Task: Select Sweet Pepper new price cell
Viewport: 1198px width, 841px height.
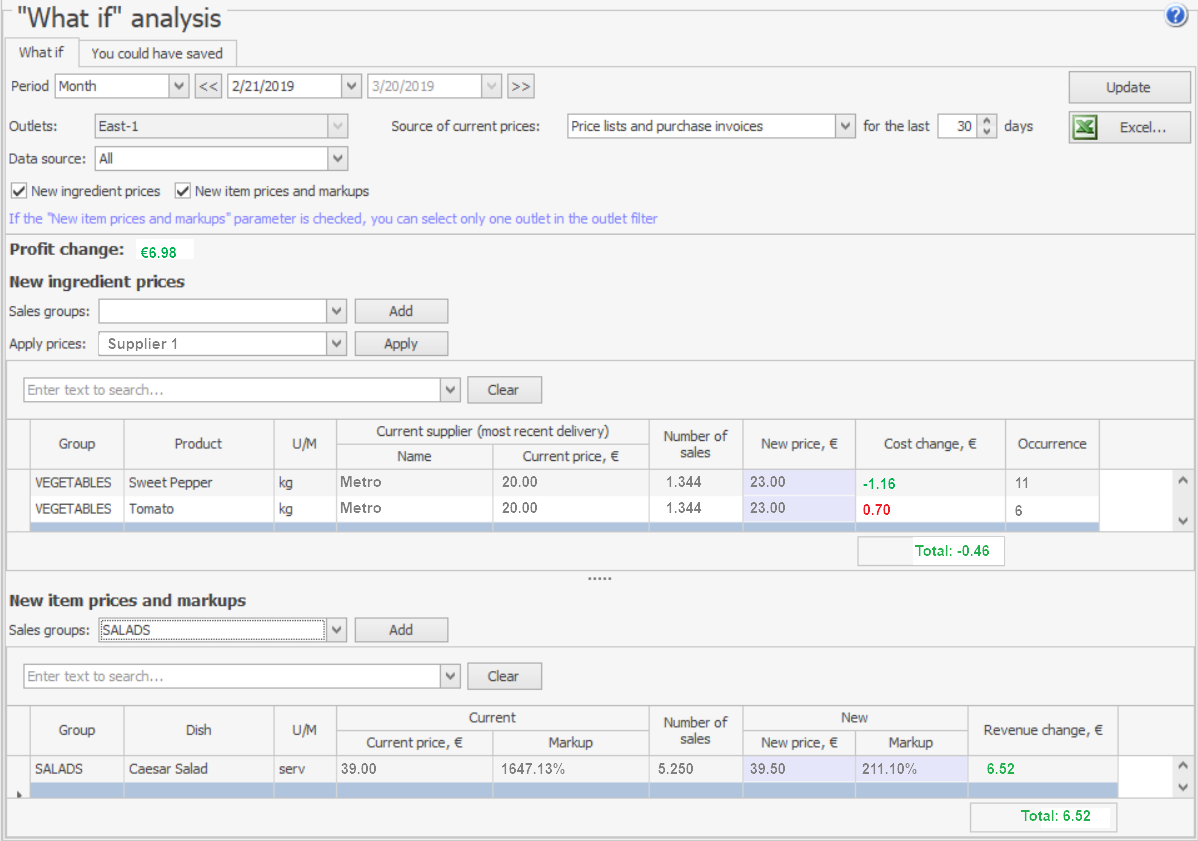Action: coord(798,482)
